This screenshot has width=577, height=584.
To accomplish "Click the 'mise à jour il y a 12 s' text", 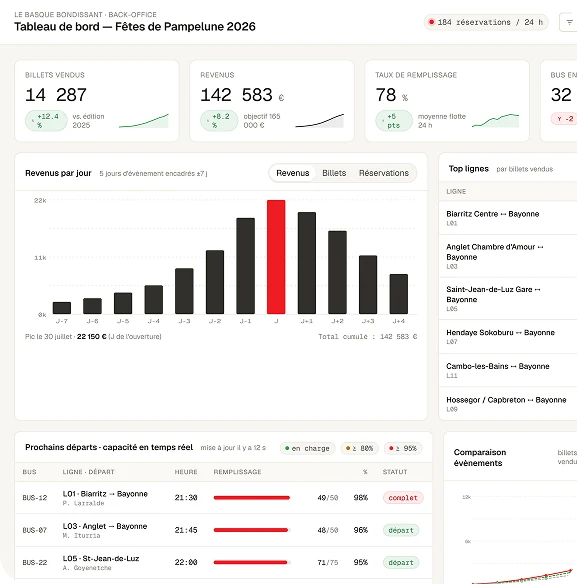I will pos(233,448).
